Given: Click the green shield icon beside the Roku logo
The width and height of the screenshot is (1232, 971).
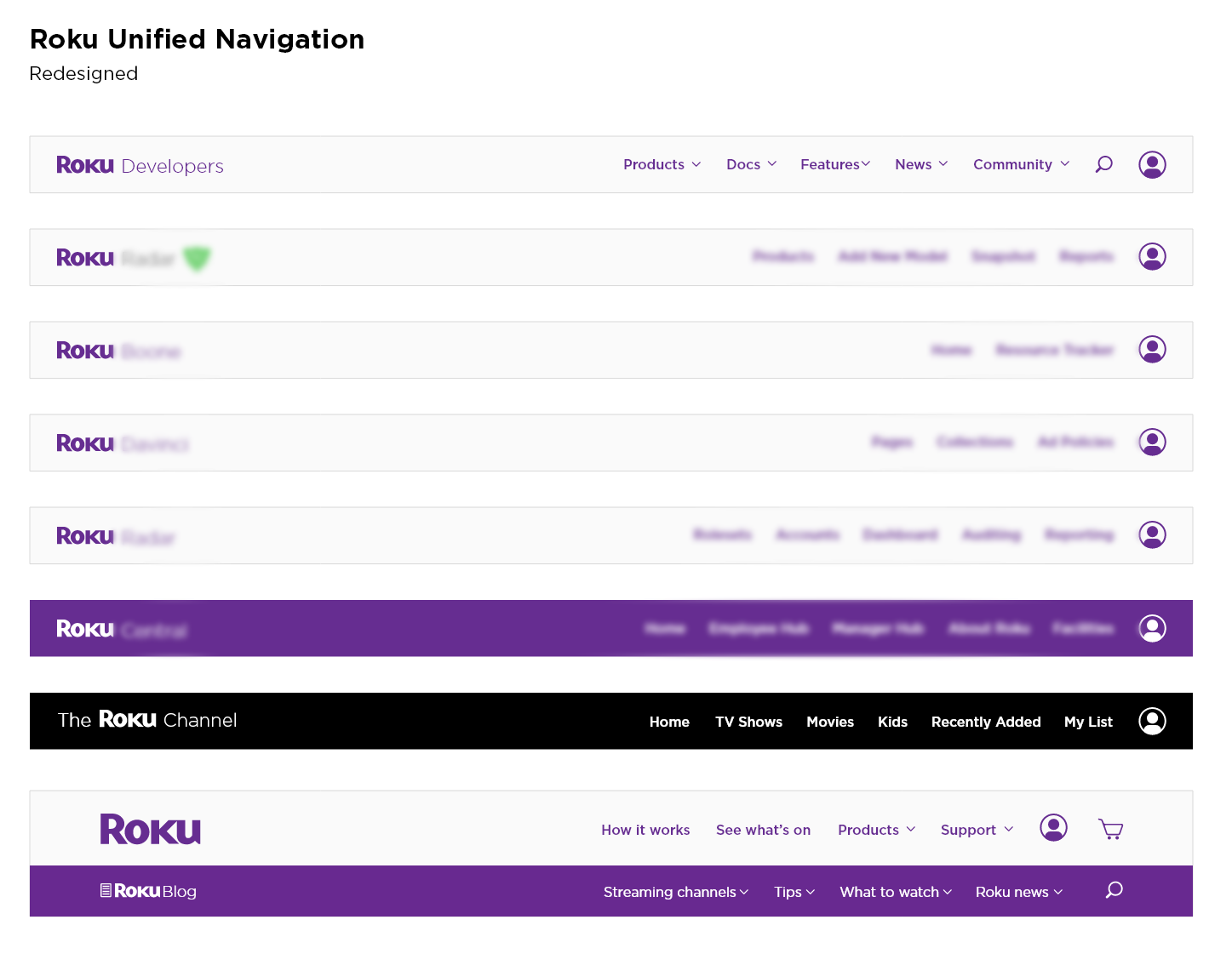Looking at the screenshot, I should (197, 258).
